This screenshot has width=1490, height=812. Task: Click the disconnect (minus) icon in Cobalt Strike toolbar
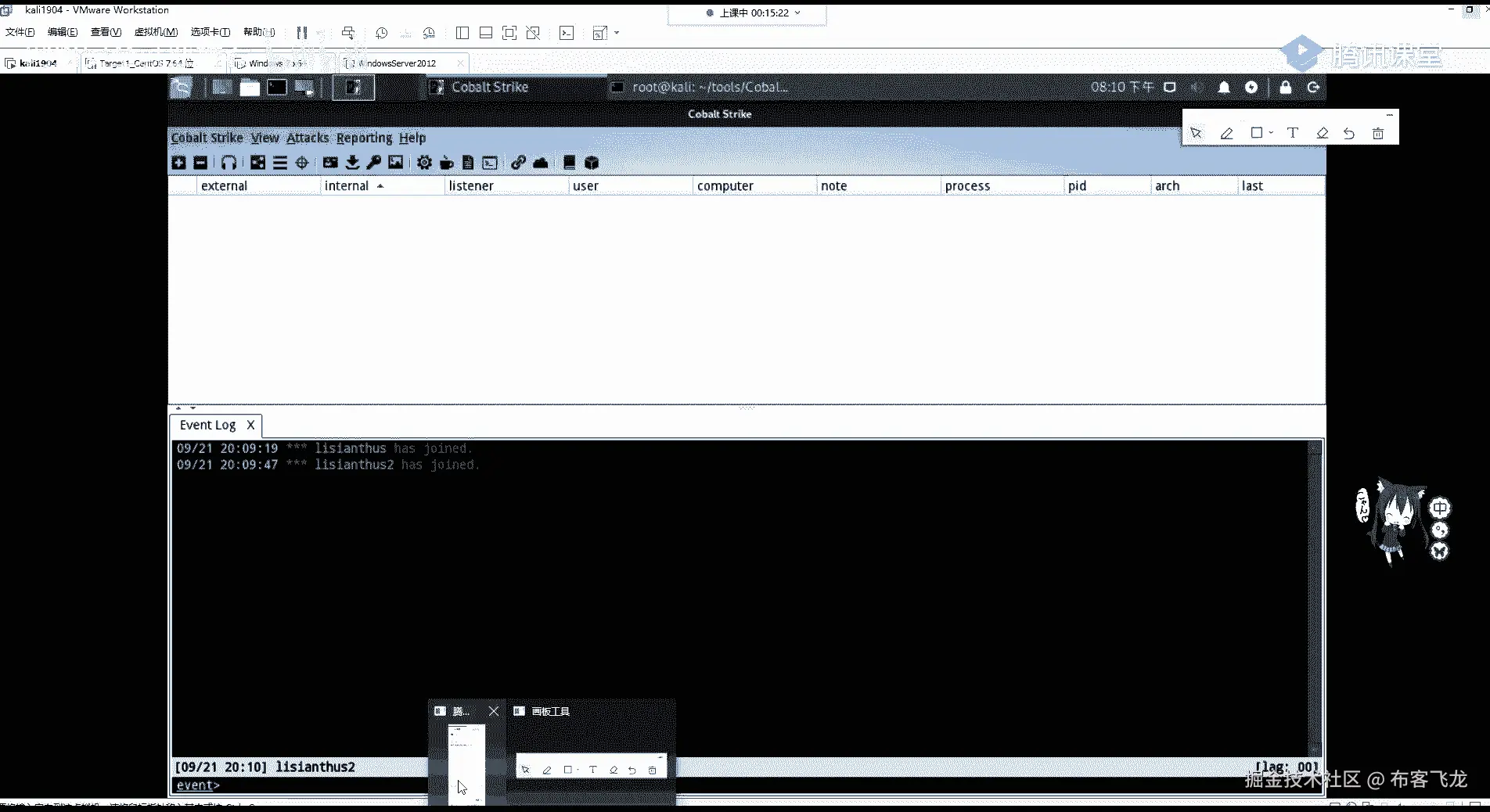click(x=200, y=163)
